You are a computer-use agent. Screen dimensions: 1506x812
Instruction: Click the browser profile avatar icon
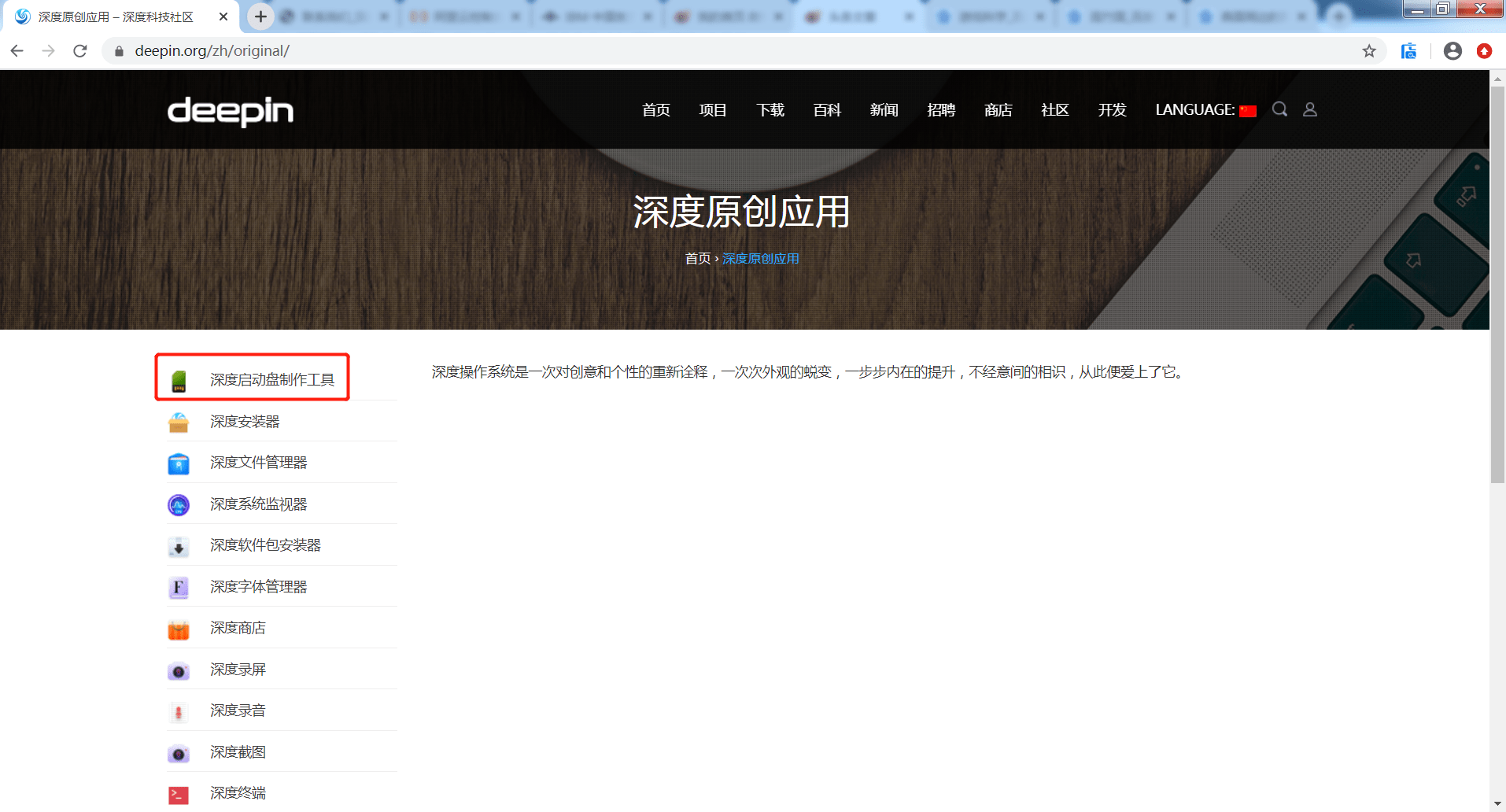(x=1452, y=51)
